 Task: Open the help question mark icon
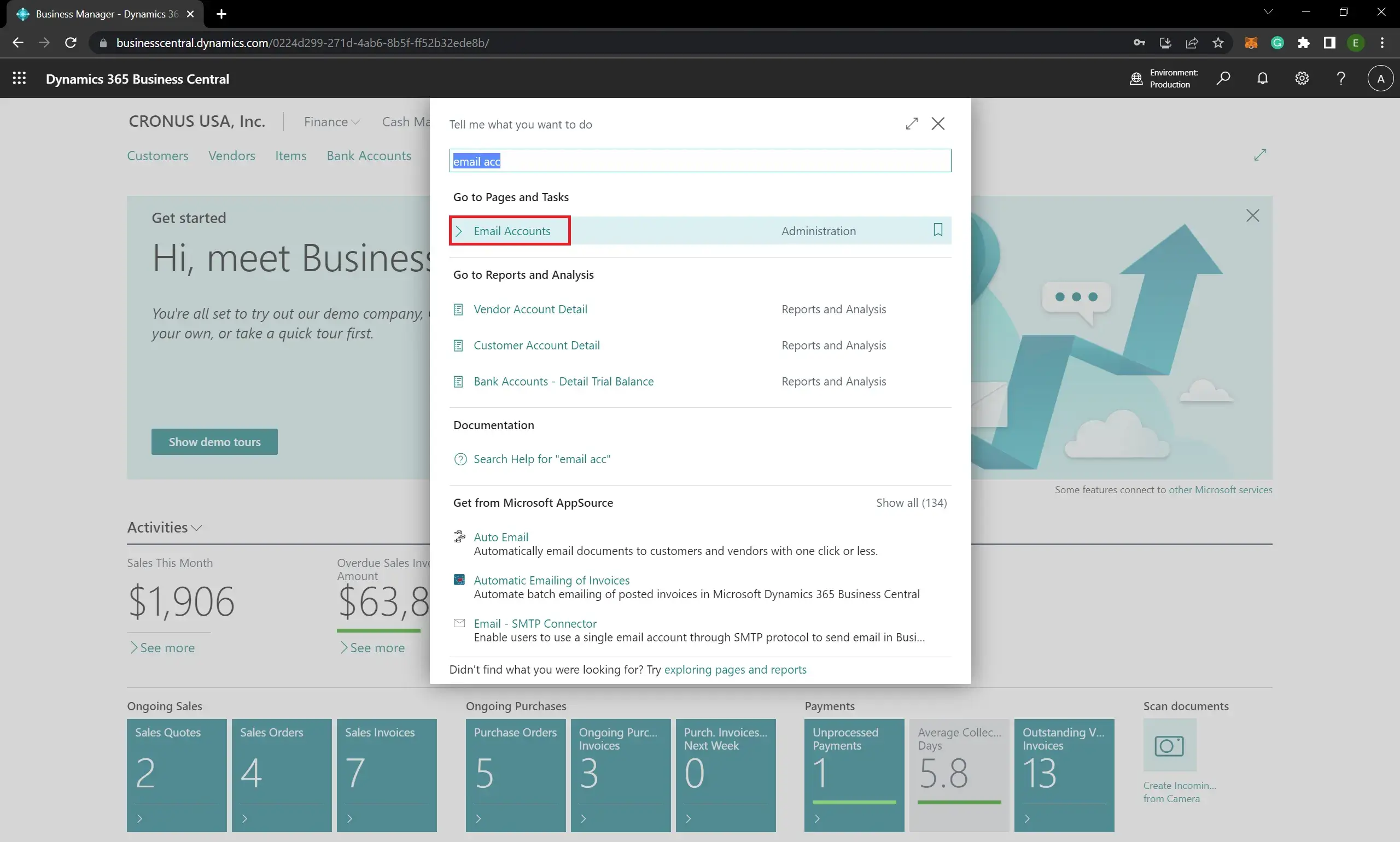coord(1341,78)
